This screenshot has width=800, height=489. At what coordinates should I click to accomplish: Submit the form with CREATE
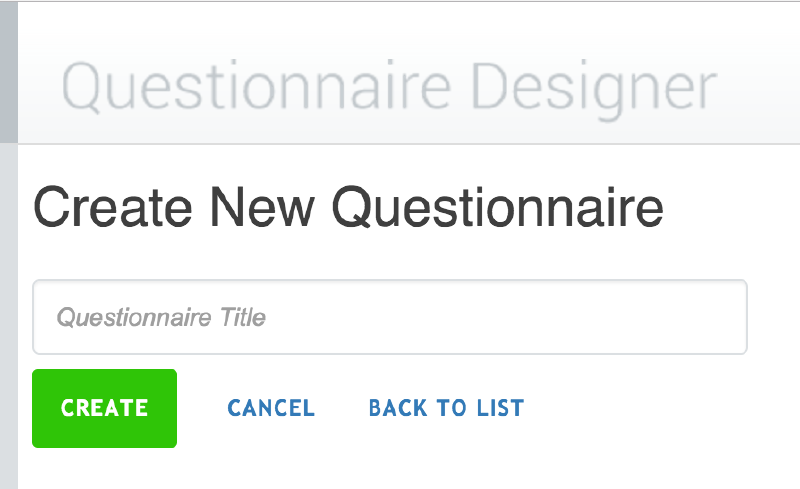tap(104, 408)
